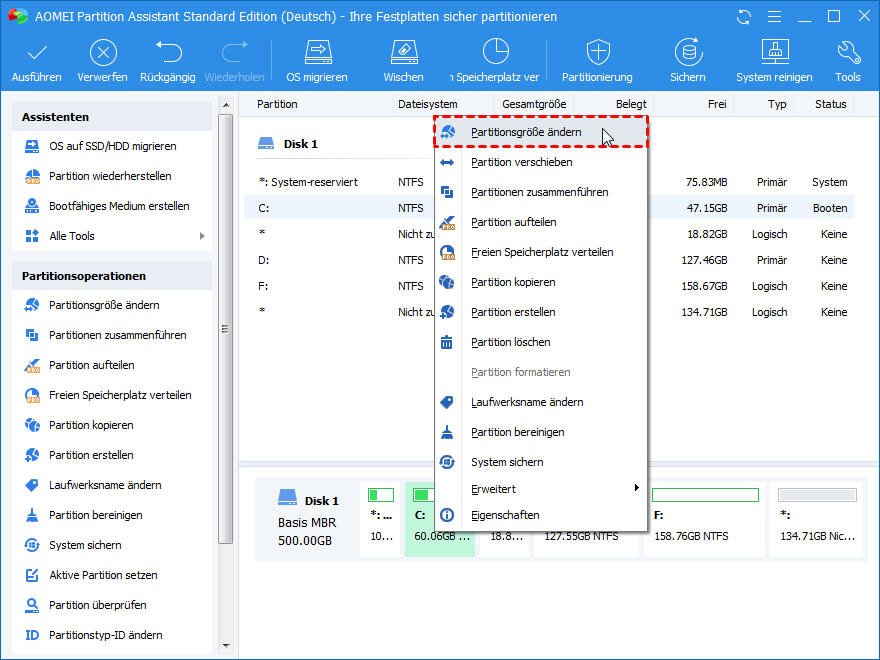Select Partition löschen in context menu

pos(541,342)
